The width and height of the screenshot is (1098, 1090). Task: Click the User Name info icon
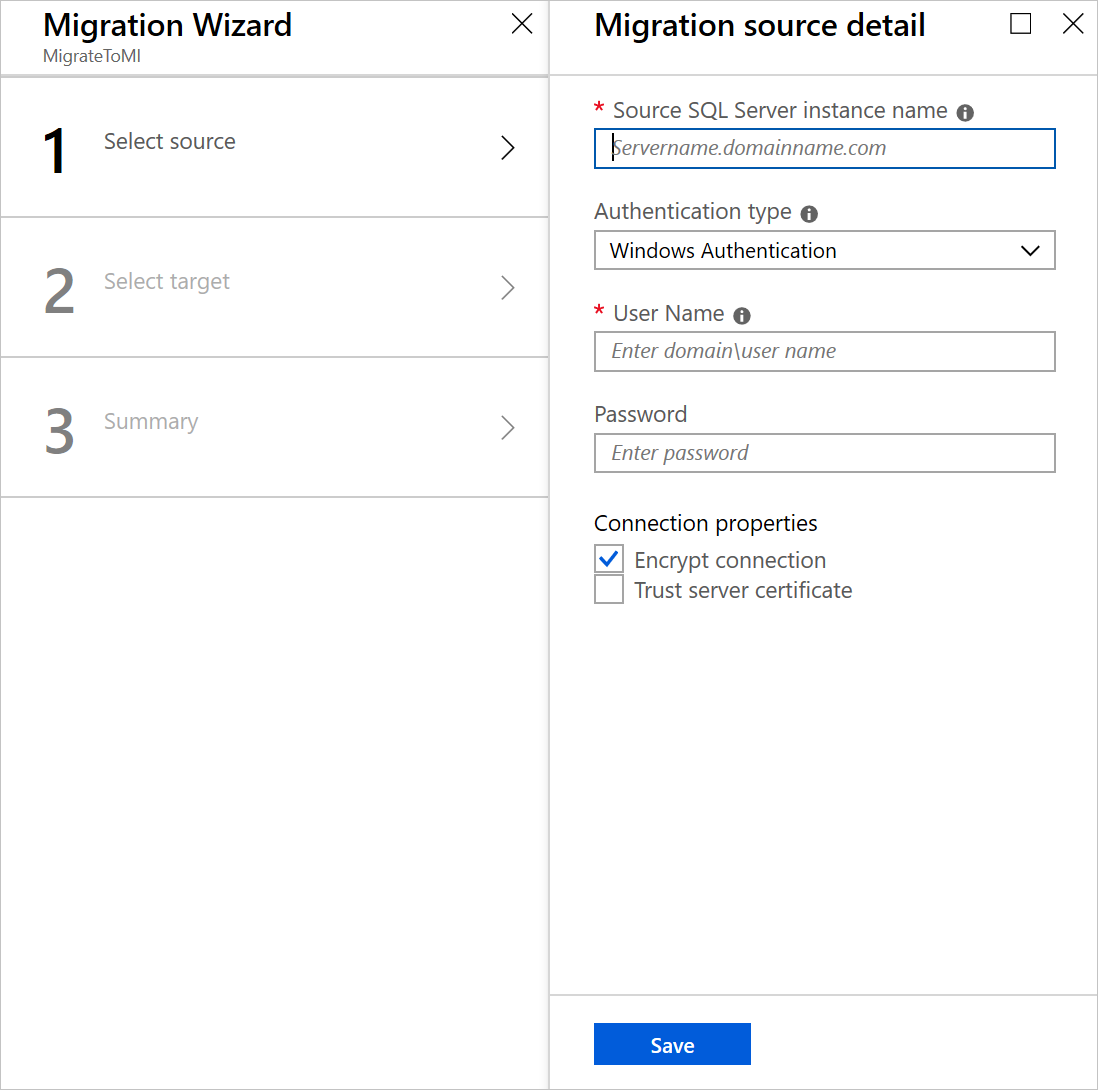coord(741,316)
